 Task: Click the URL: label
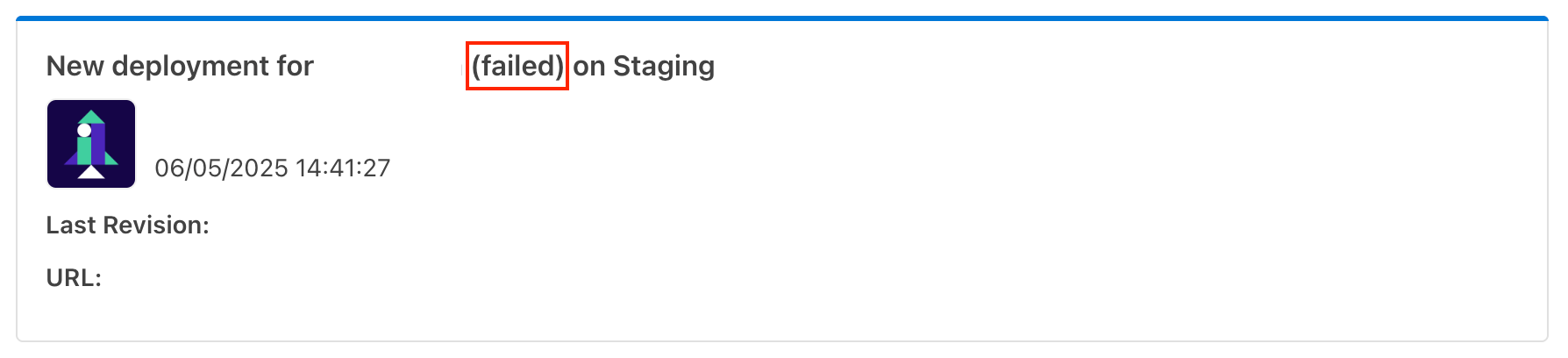click(x=74, y=278)
